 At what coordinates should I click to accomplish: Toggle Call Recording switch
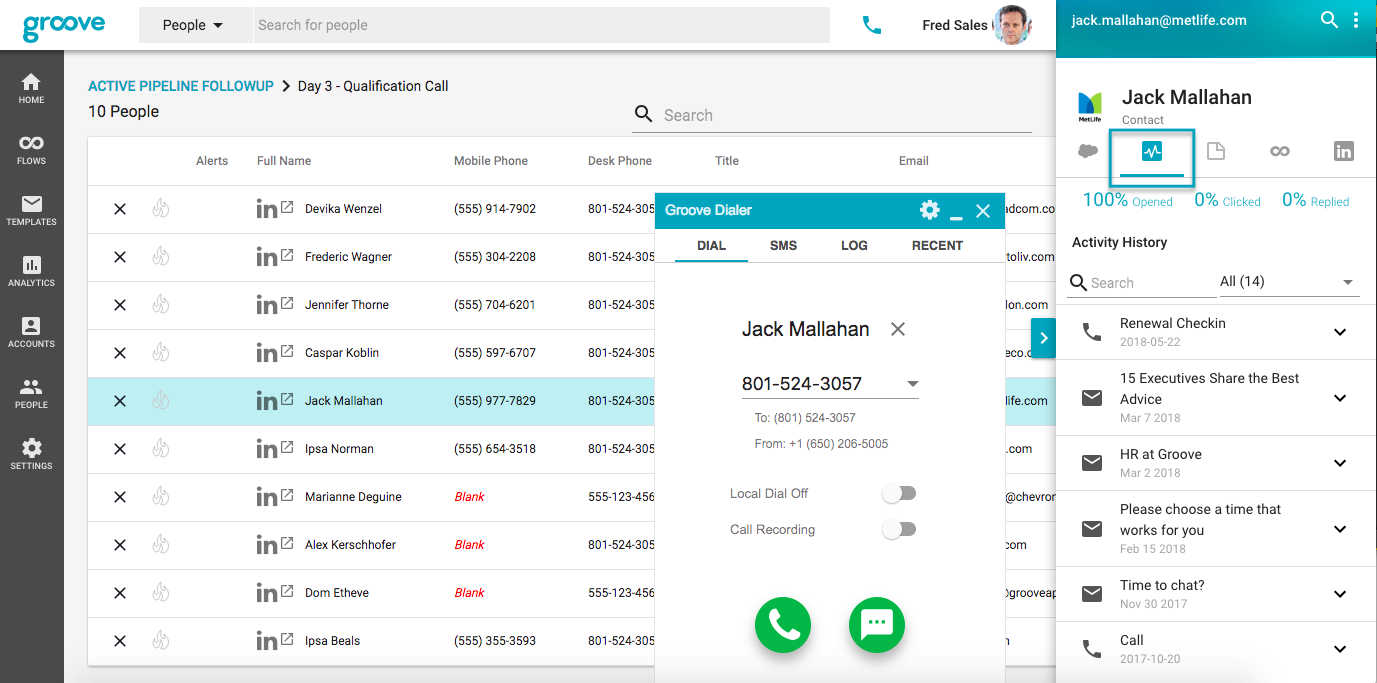899,529
